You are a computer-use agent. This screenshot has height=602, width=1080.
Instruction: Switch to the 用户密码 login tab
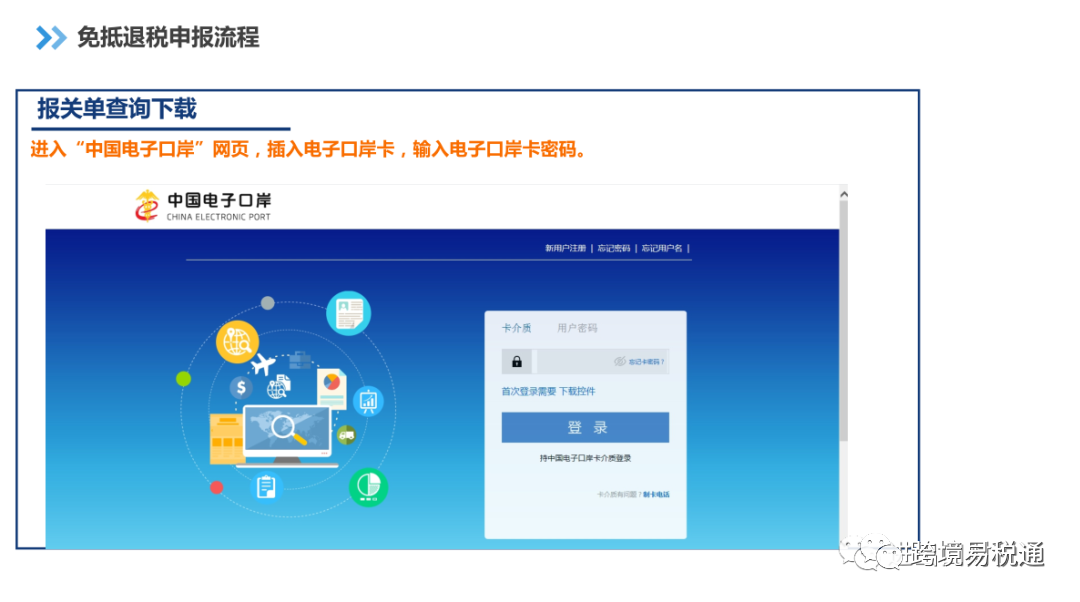click(578, 327)
